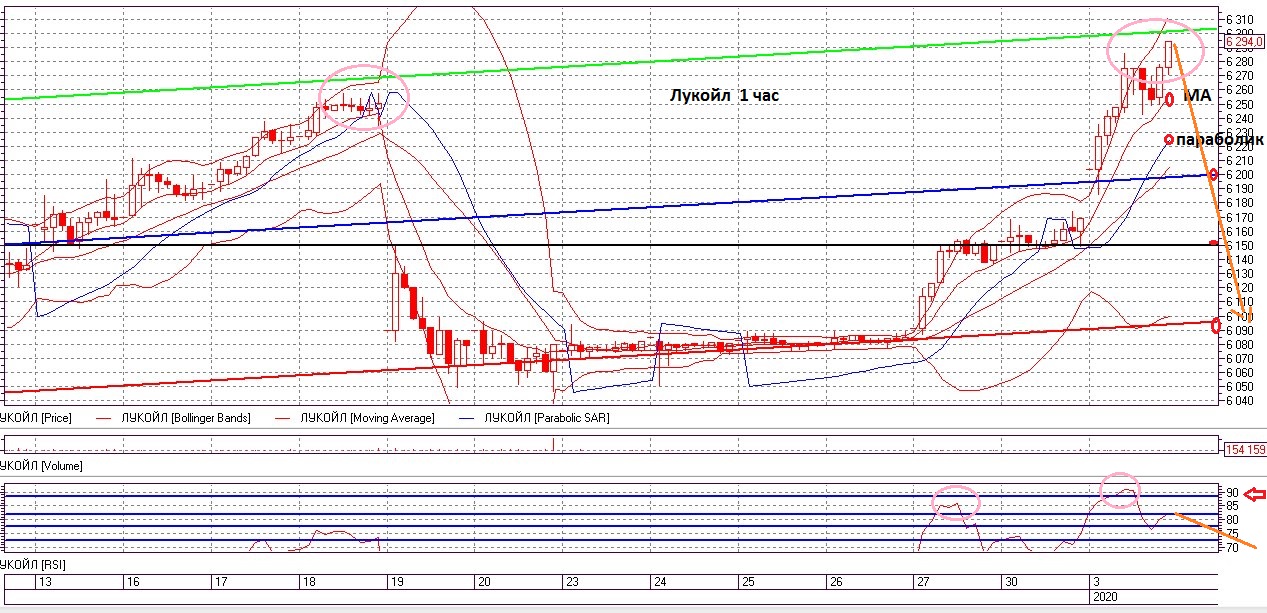
Task: Click the current price tag 6 294.0
Action: 1245,41
